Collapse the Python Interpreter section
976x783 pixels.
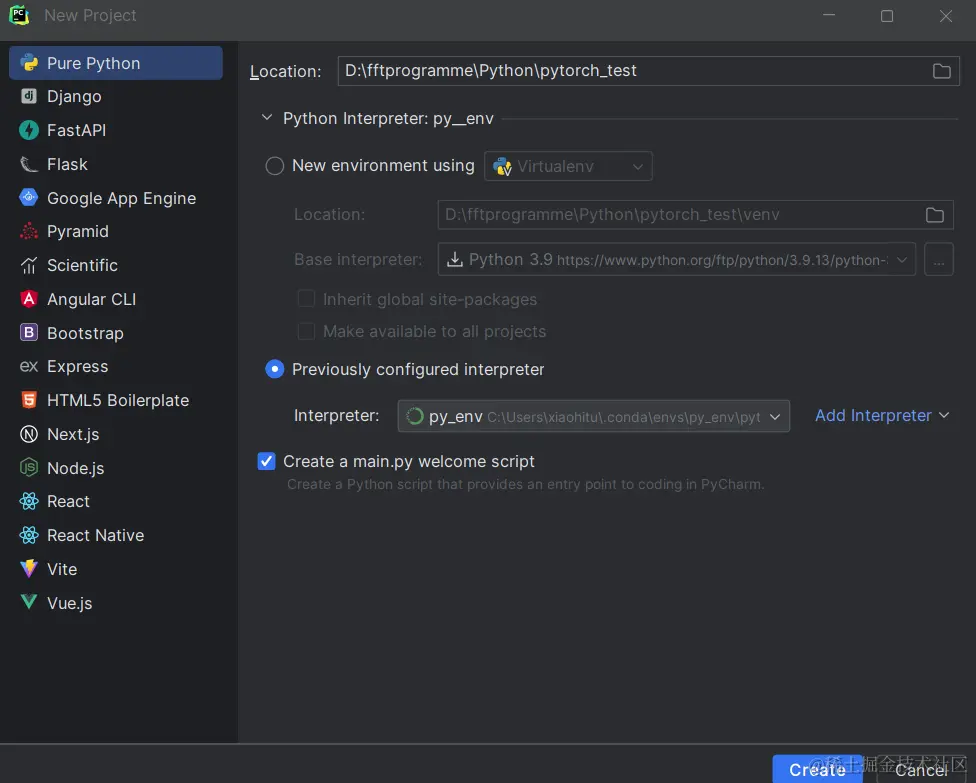[266, 118]
